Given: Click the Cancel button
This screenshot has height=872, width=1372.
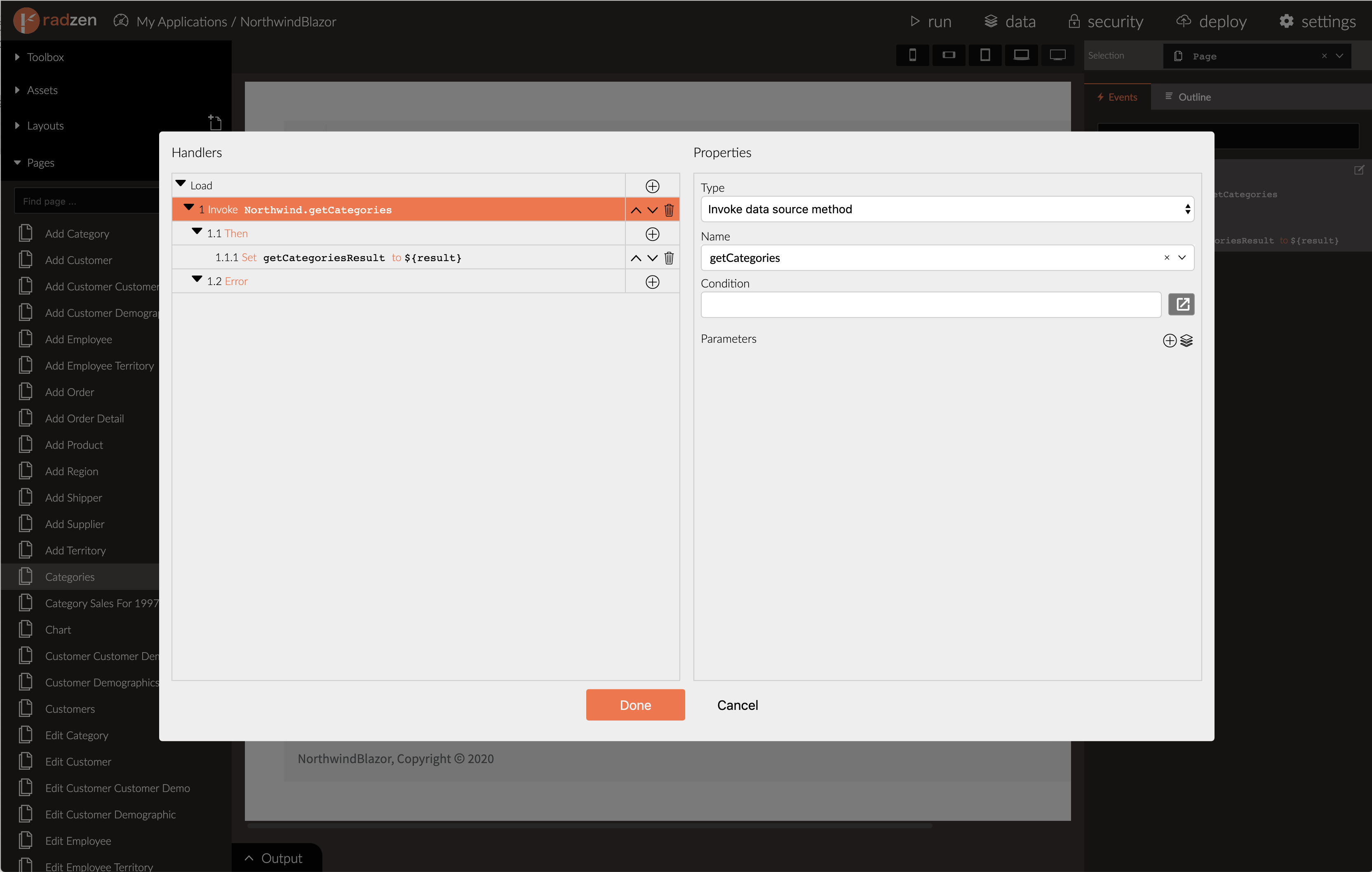Looking at the screenshot, I should click(737, 705).
